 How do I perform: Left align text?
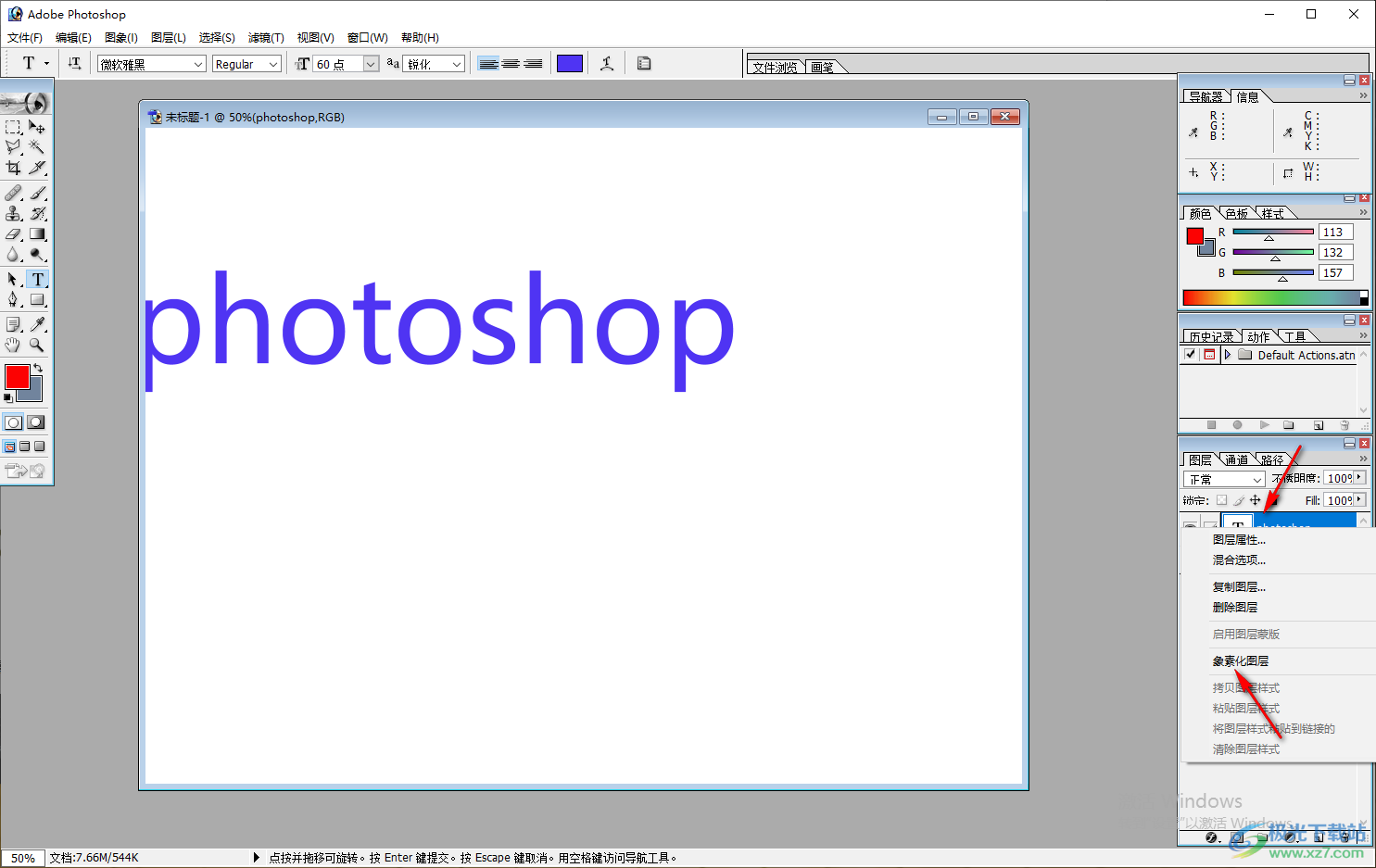pos(488,63)
